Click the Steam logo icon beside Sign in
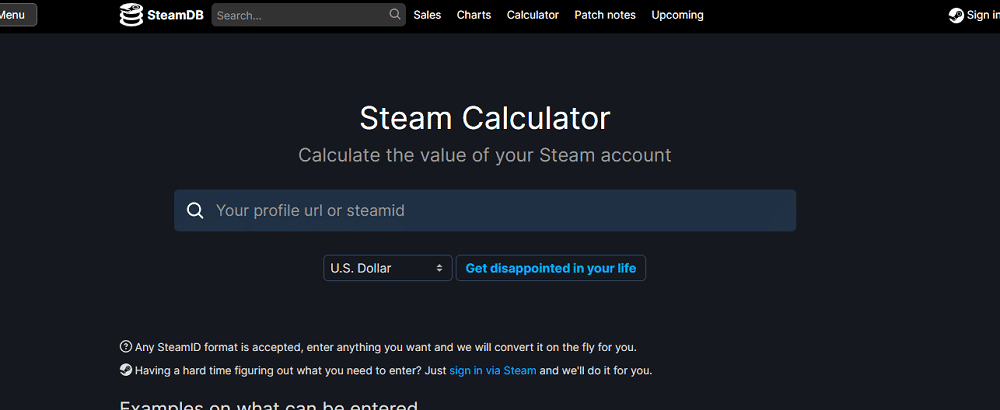Screen dimensions: 1000x410 click(956, 15)
